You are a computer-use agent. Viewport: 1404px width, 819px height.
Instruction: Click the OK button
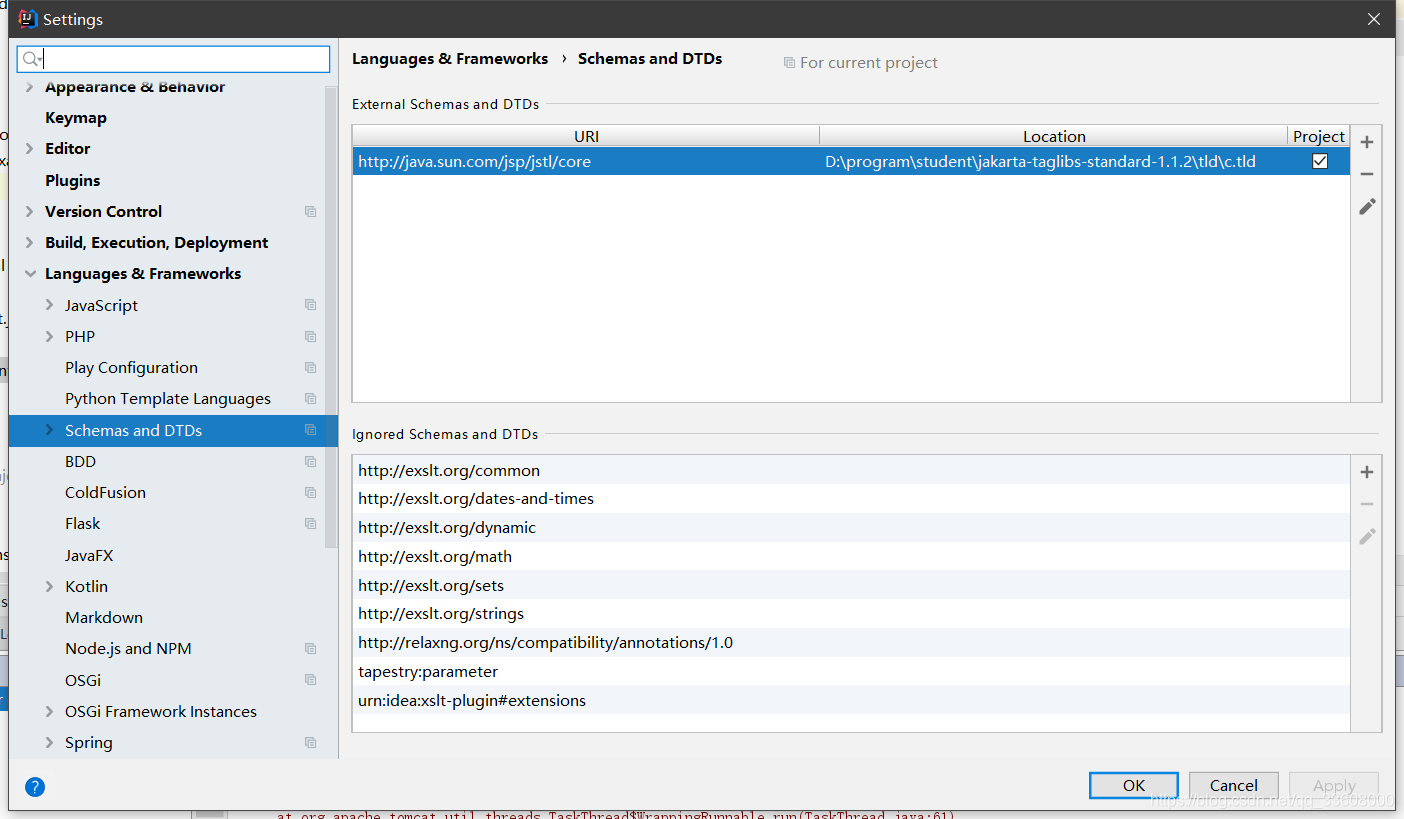tap(1134, 785)
